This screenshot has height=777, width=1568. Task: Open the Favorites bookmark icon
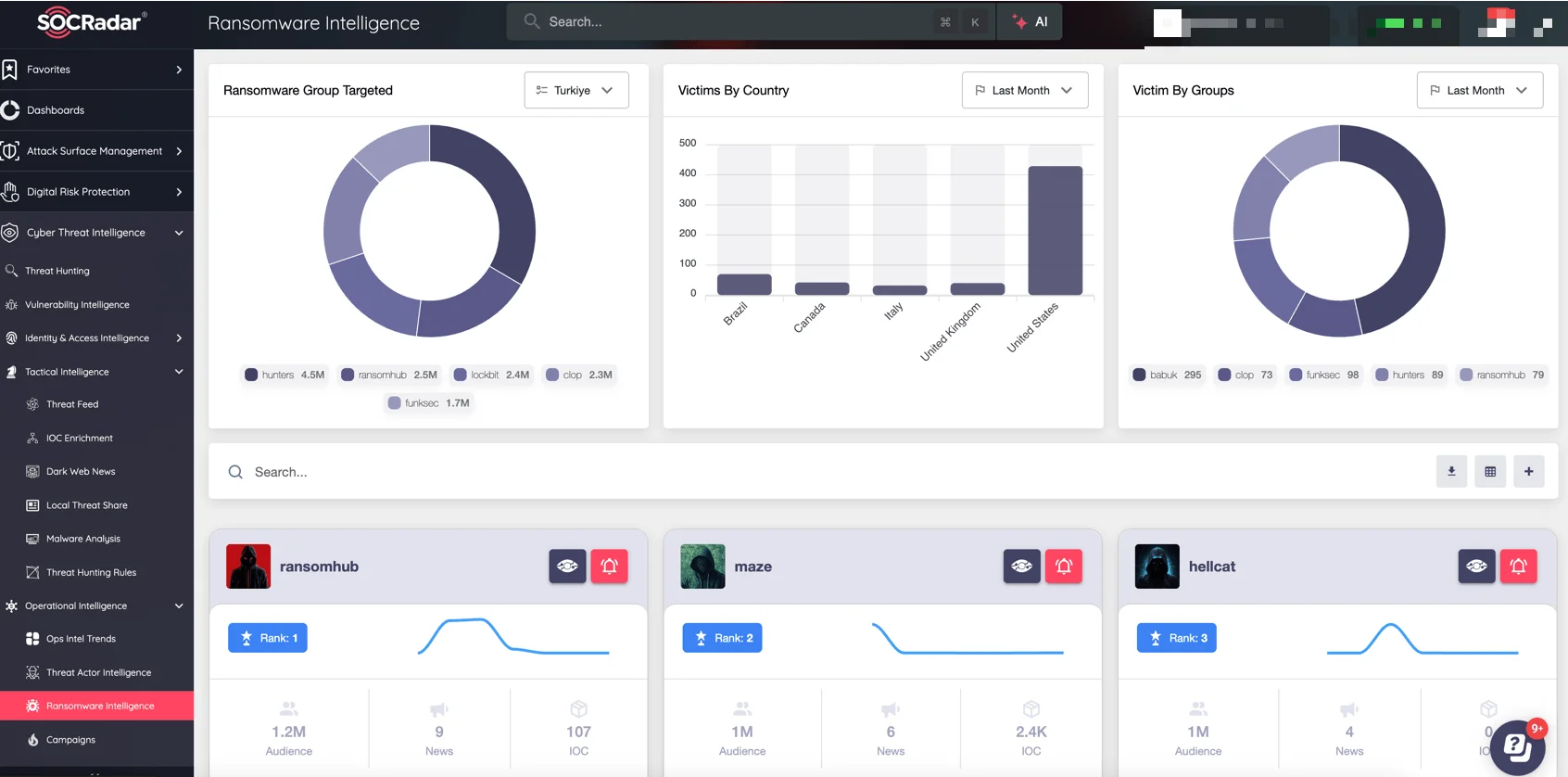pos(10,70)
